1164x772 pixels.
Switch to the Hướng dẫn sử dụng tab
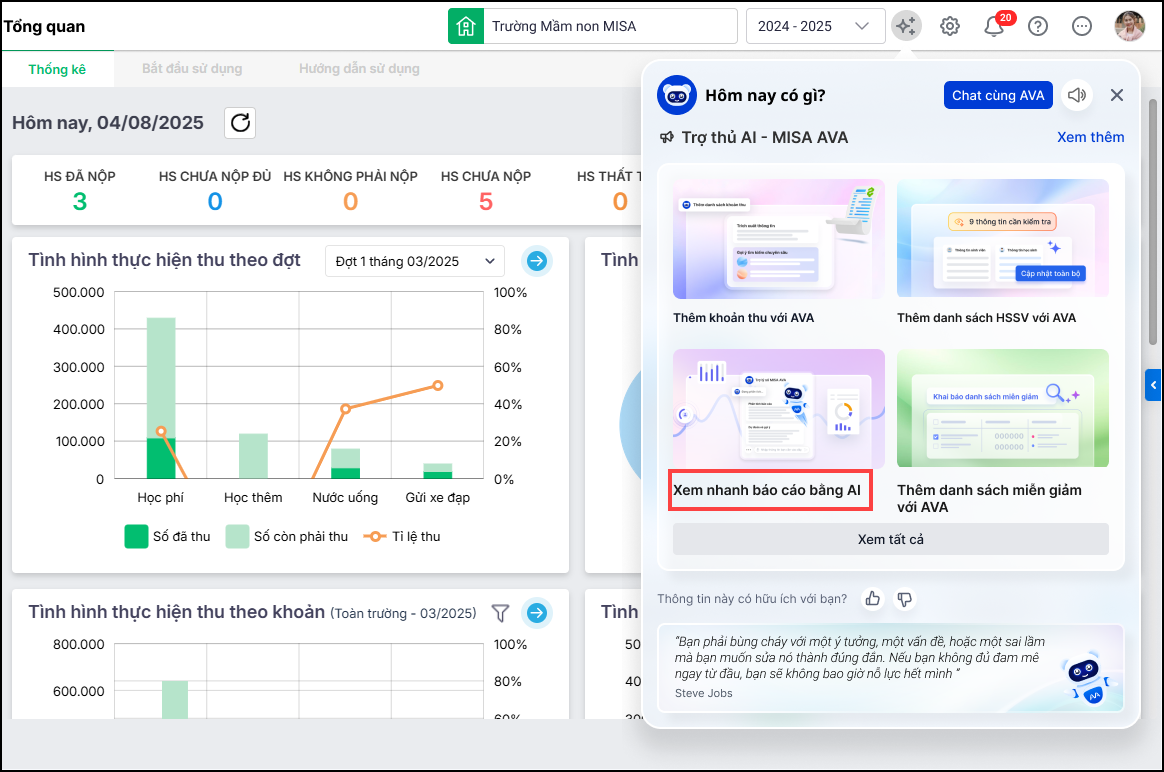(x=359, y=69)
